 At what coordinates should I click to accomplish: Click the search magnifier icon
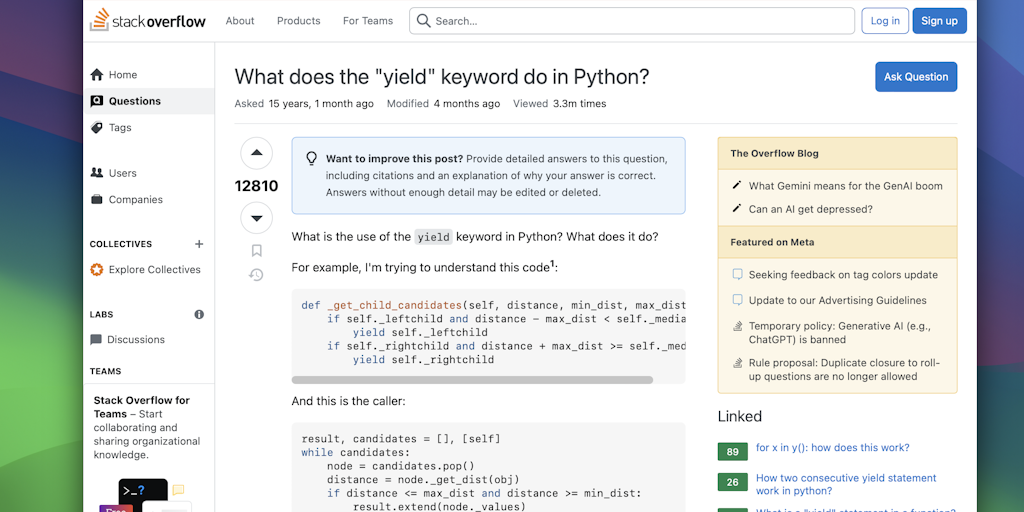point(423,21)
